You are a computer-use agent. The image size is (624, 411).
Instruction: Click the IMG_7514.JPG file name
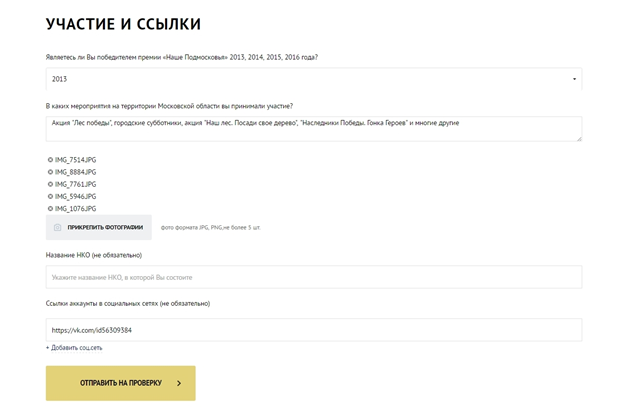point(76,160)
